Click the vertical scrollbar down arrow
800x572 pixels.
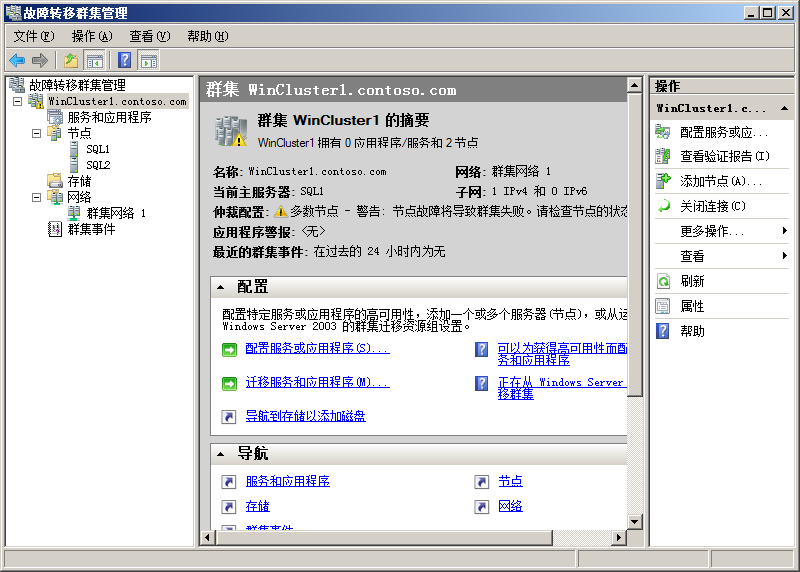point(634,521)
